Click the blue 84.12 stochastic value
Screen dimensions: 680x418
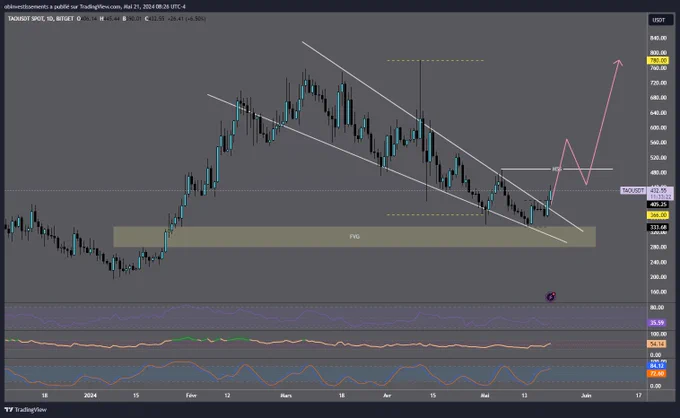pos(657,366)
